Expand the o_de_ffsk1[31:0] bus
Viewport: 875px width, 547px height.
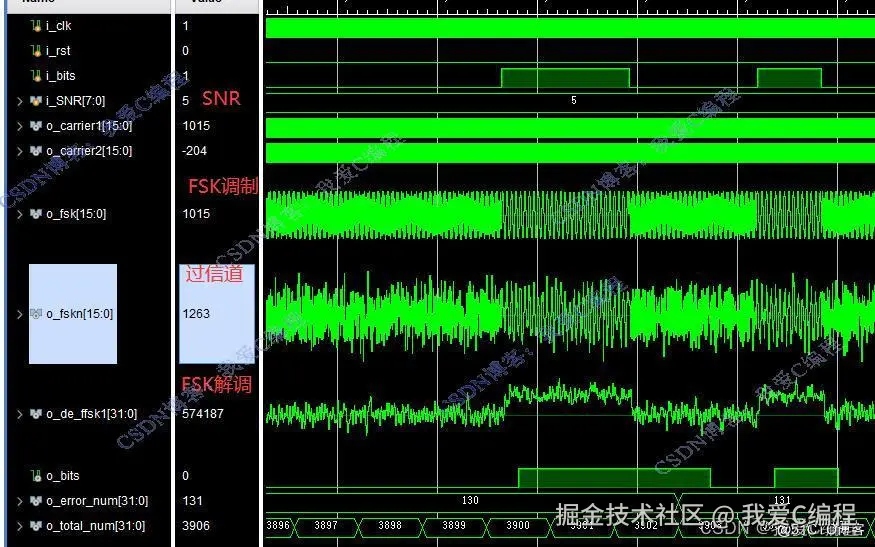[20, 414]
